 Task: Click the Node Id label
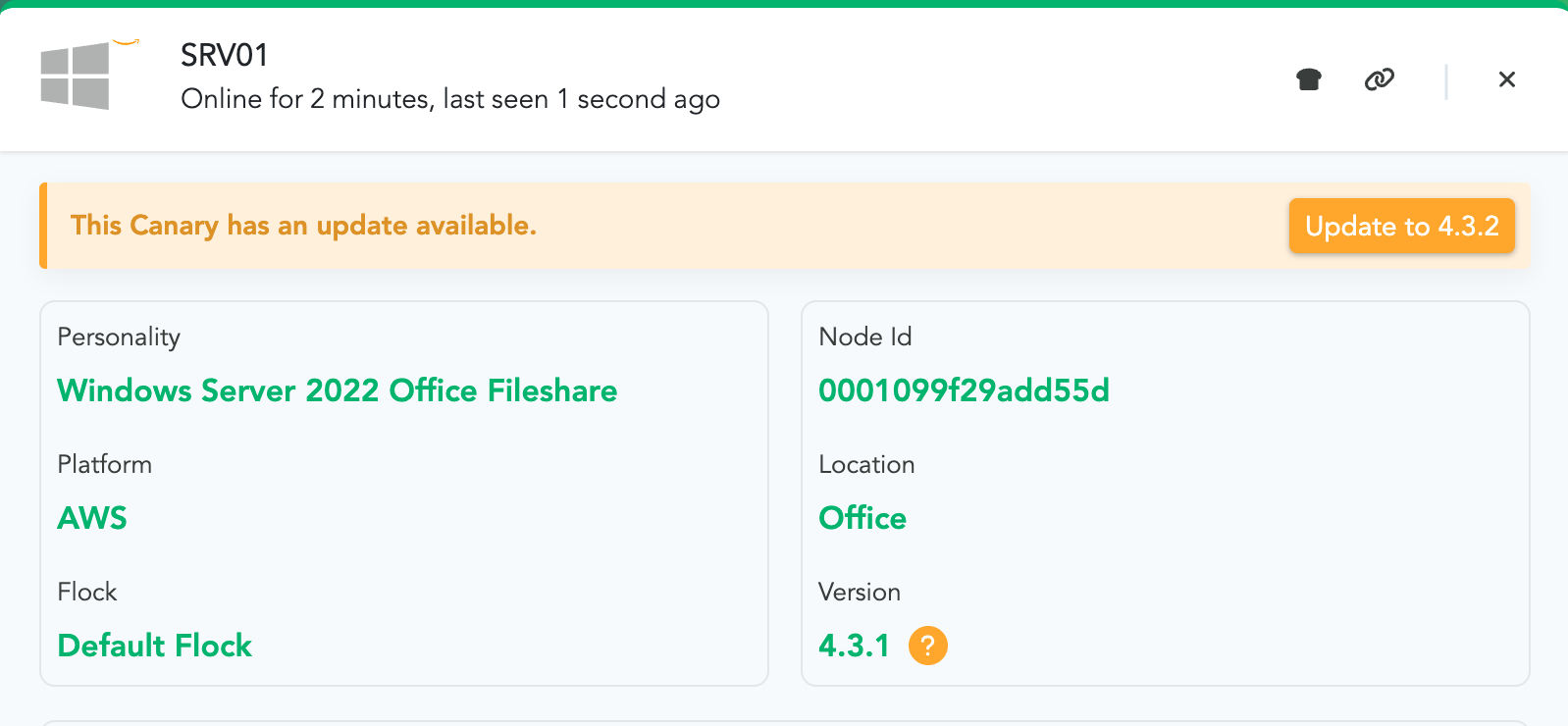(x=865, y=337)
